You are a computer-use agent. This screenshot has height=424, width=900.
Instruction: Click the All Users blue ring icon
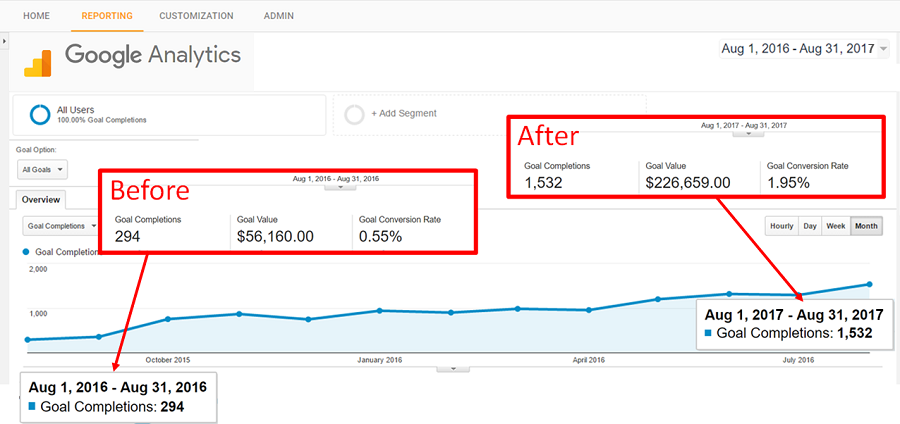click(x=40, y=114)
